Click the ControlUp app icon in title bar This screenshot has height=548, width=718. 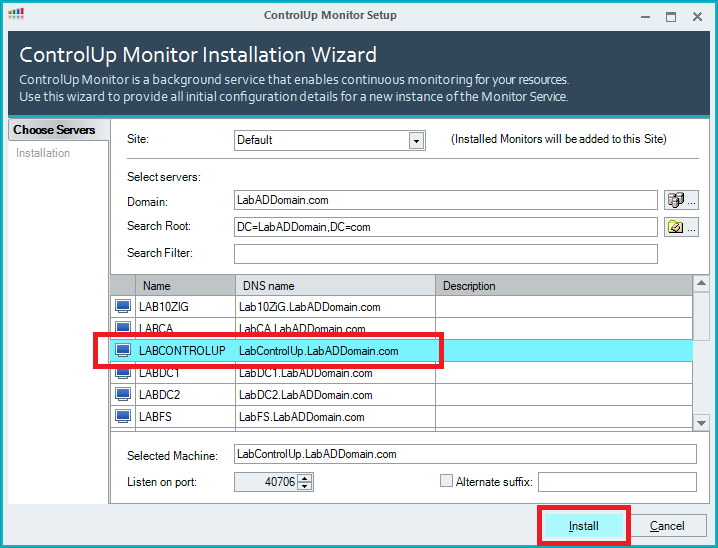[17, 15]
